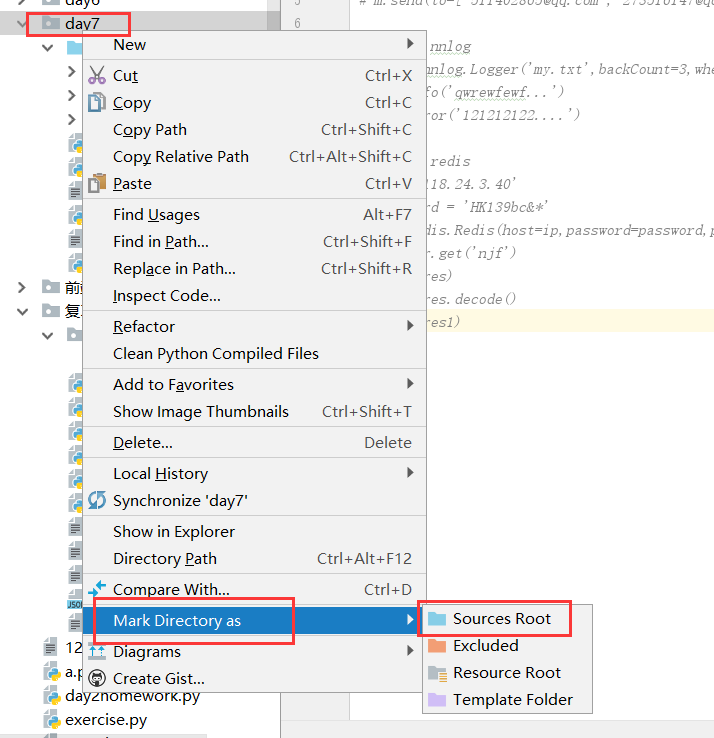Image resolution: width=714 pixels, height=738 pixels.
Task: Choose Delete... menu entry
Action: (254, 442)
